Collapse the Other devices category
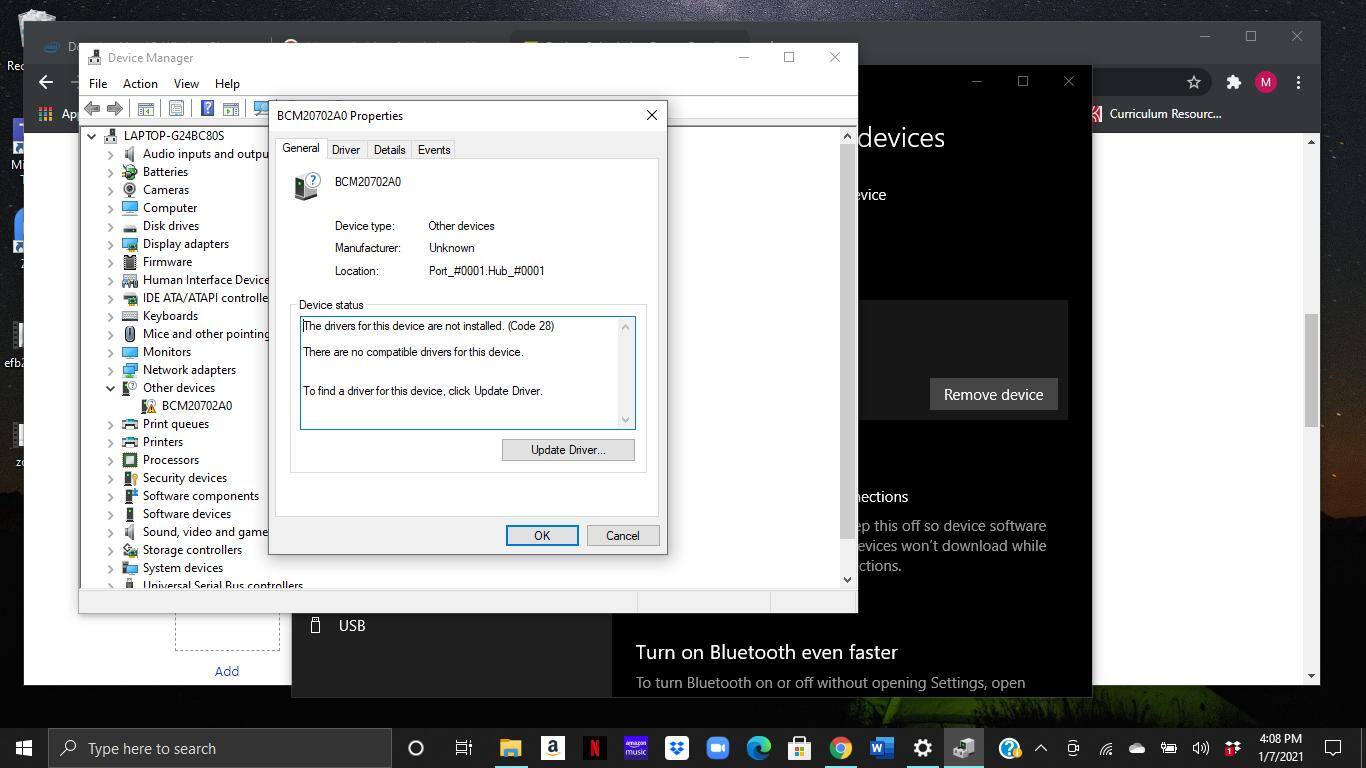 111,388
